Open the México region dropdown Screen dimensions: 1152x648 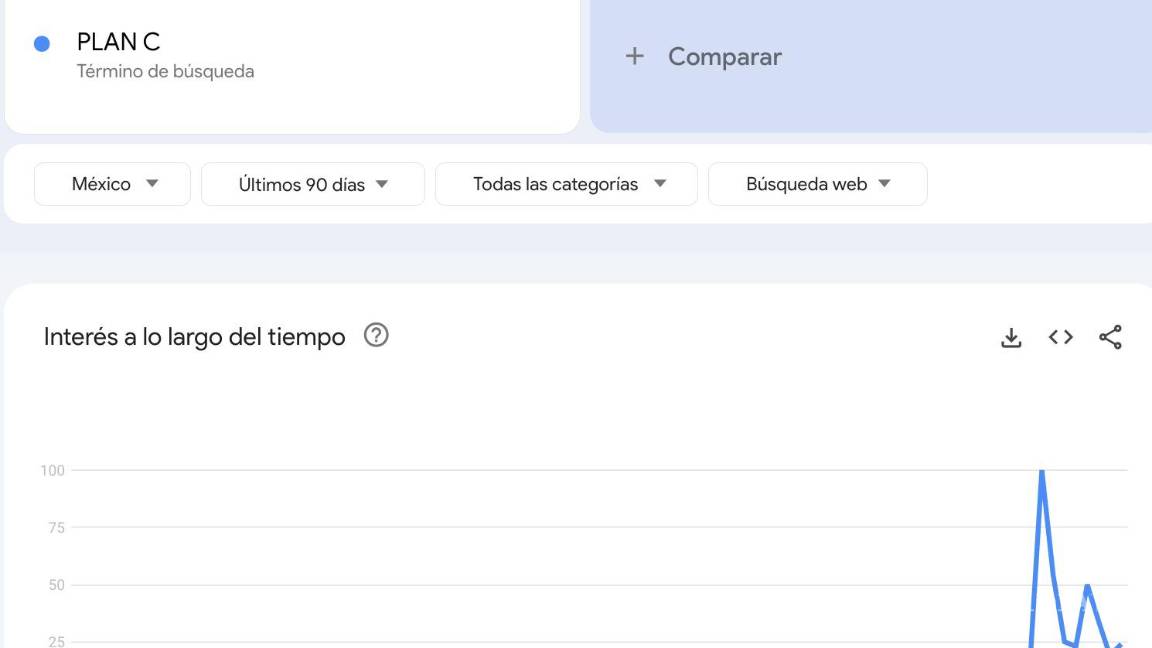(x=111, y=183)
